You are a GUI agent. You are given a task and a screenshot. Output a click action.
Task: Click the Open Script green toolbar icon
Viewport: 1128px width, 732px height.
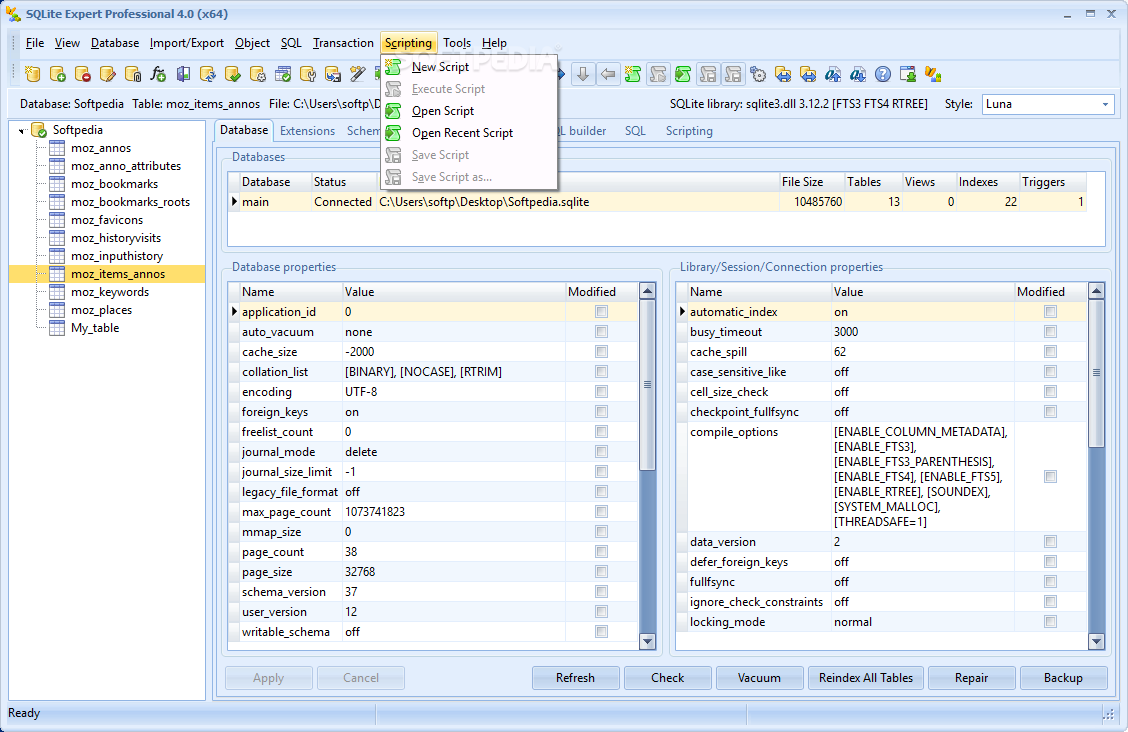[x=683, y=74]
